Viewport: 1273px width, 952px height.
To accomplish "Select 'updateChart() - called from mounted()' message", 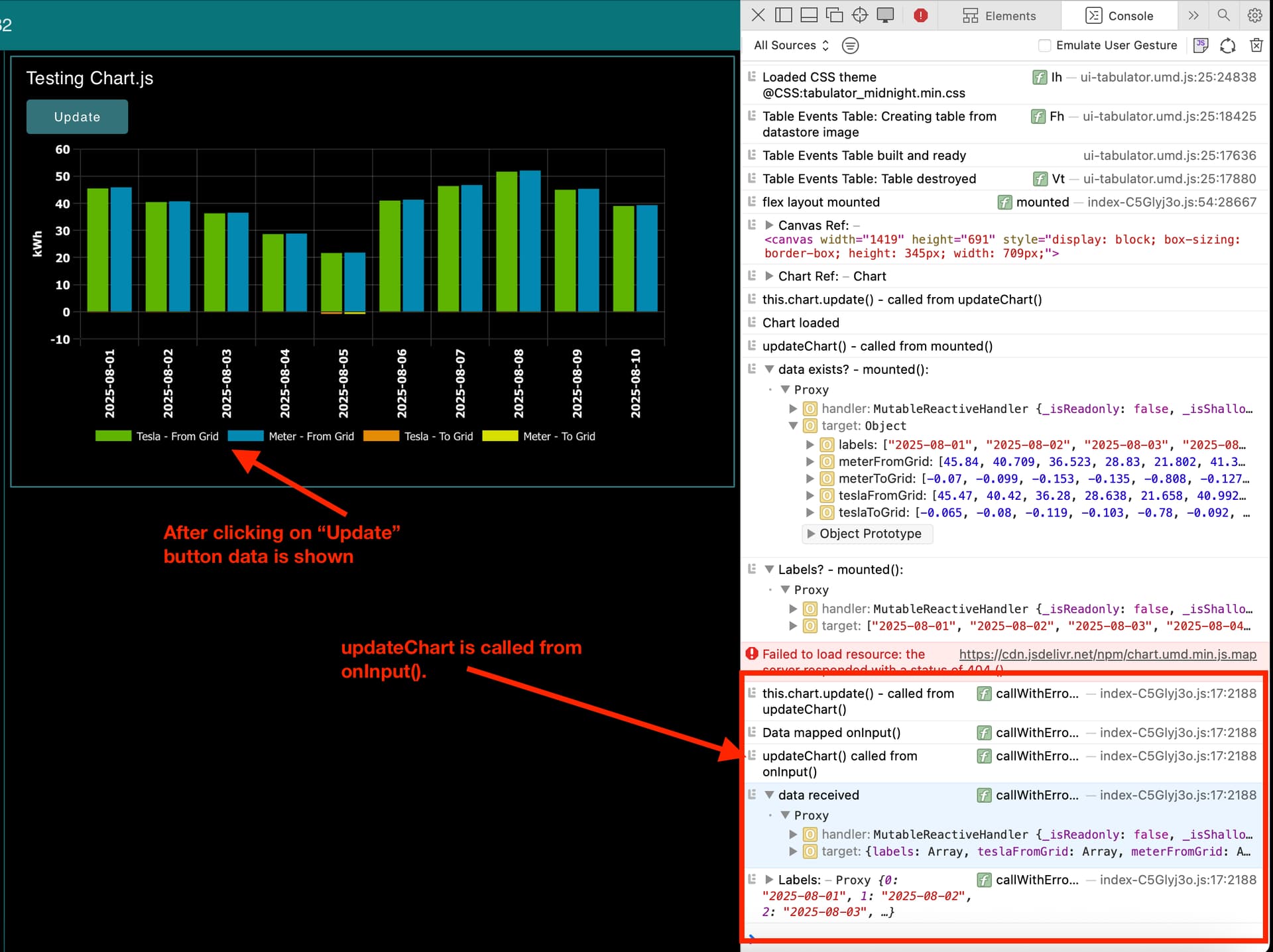I will 877,346.
